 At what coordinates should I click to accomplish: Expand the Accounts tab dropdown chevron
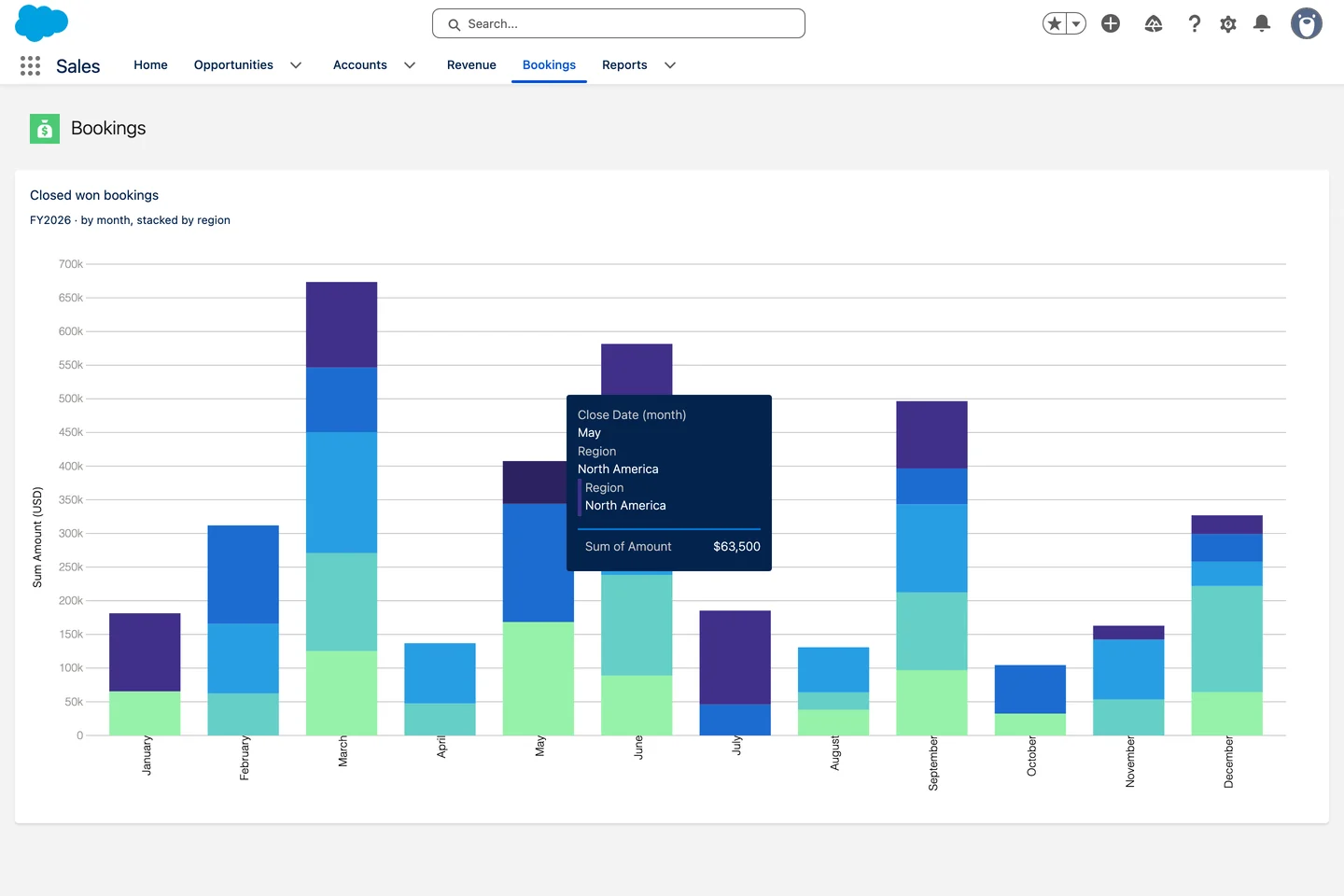[x=410, y=65]
